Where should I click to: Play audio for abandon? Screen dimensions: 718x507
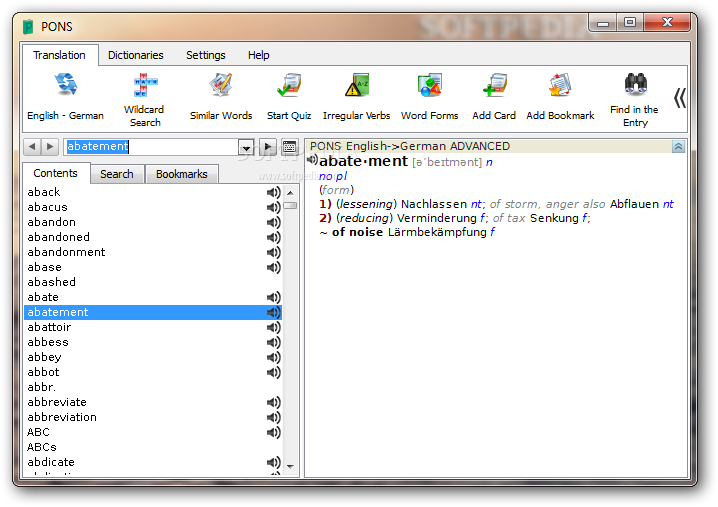tap(273, 223)
